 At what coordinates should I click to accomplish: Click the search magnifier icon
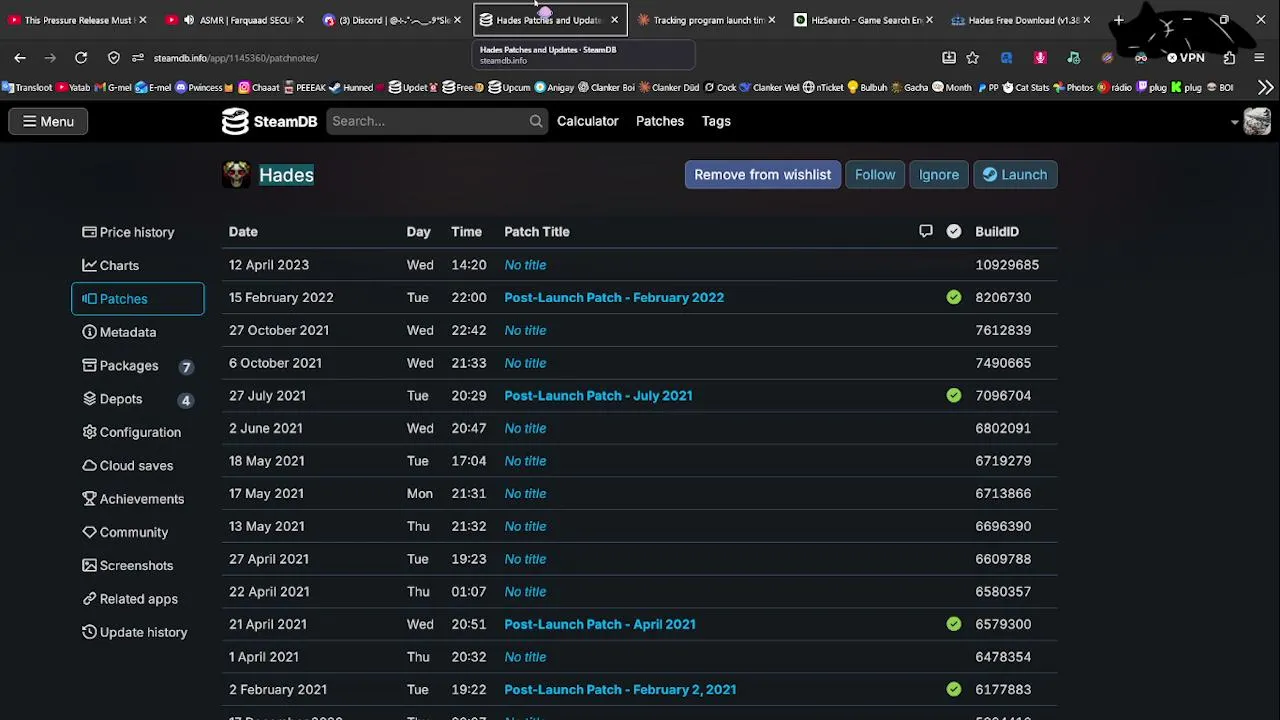click(x=536, y=121)
